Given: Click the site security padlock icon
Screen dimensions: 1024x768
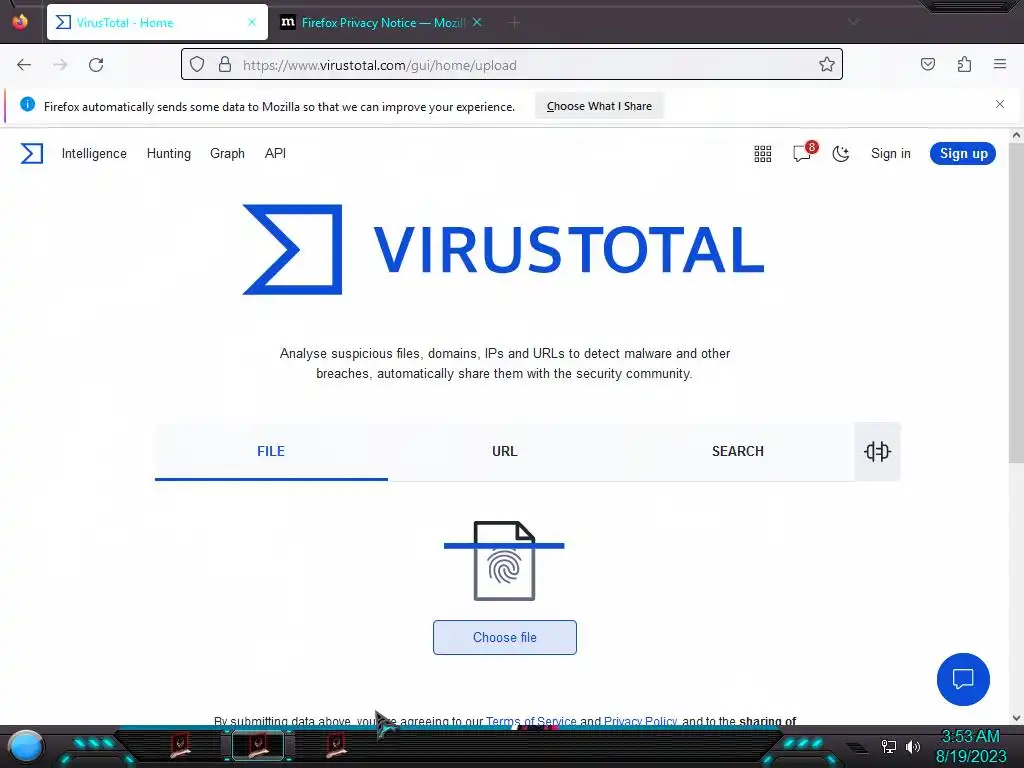Looking at the screenshot, I should [225, 64].
